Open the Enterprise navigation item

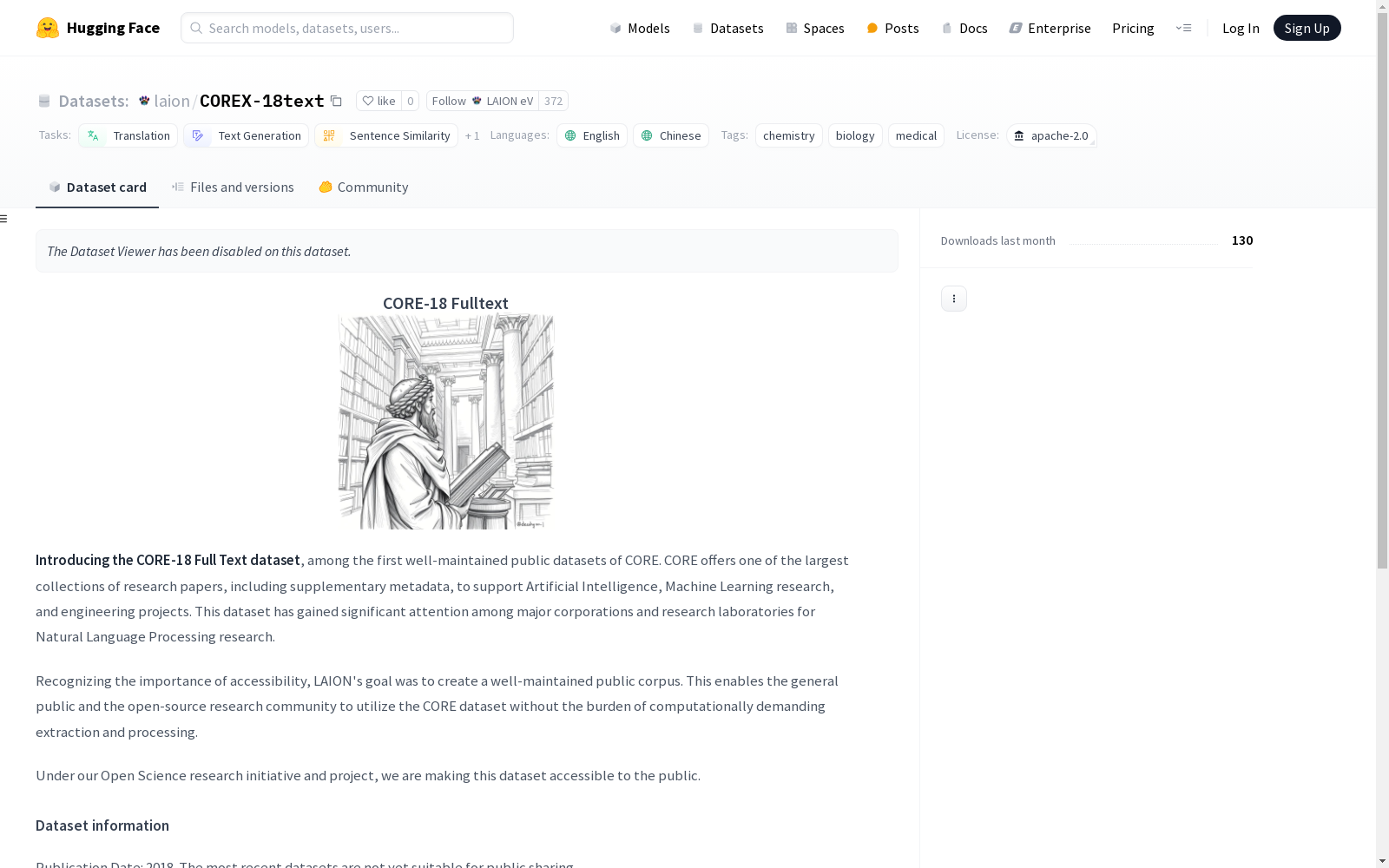coord(1050,28)
